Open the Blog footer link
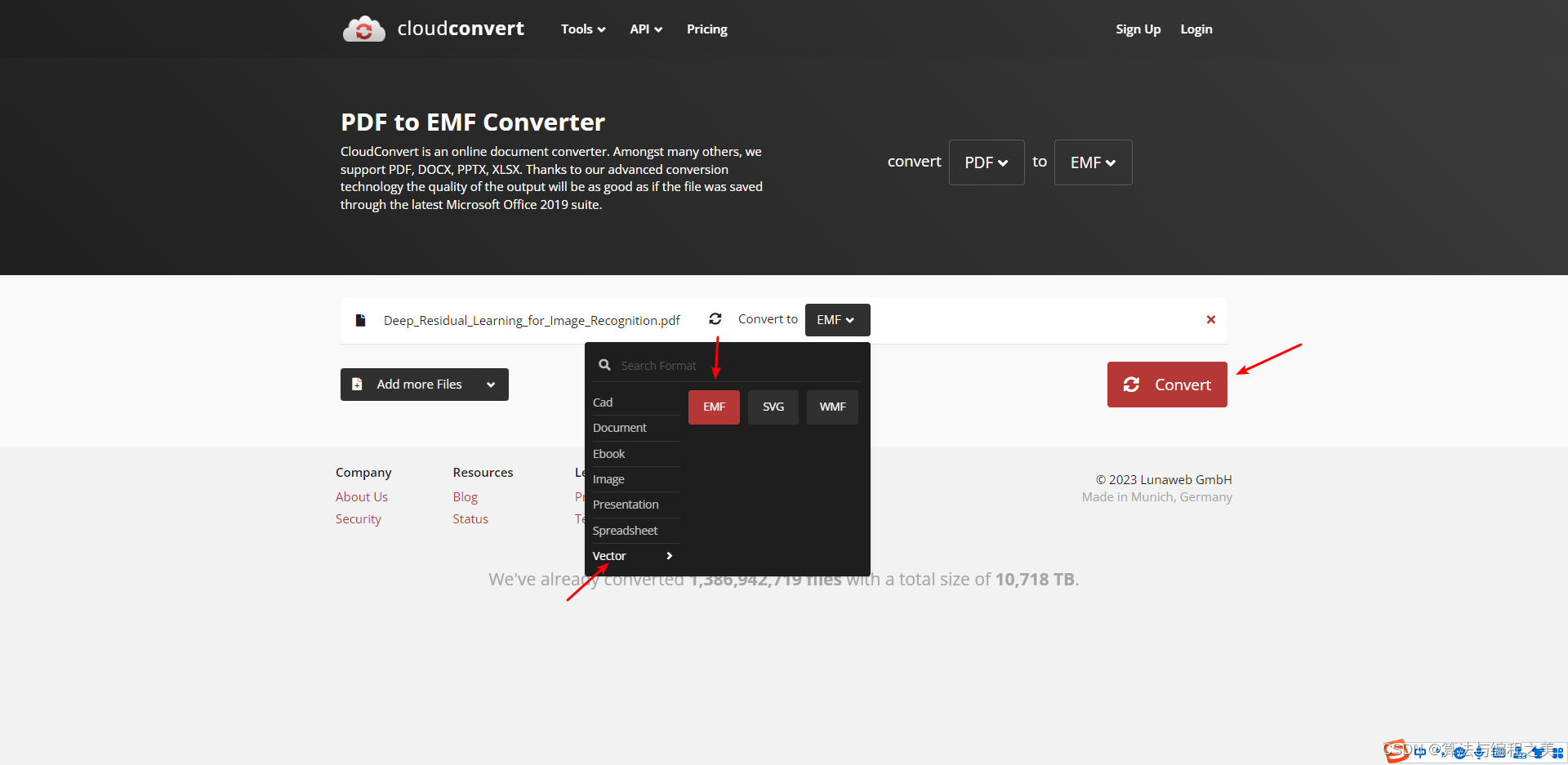The height and width of the screenshot is (765, 1568). click(x=465, y=496)
